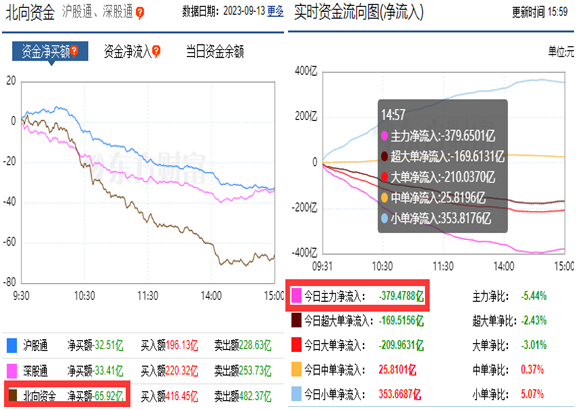The image size is (577, 410).
Task: Click help icon beside 沪股通、深股通 title
Action: [140, 13]
